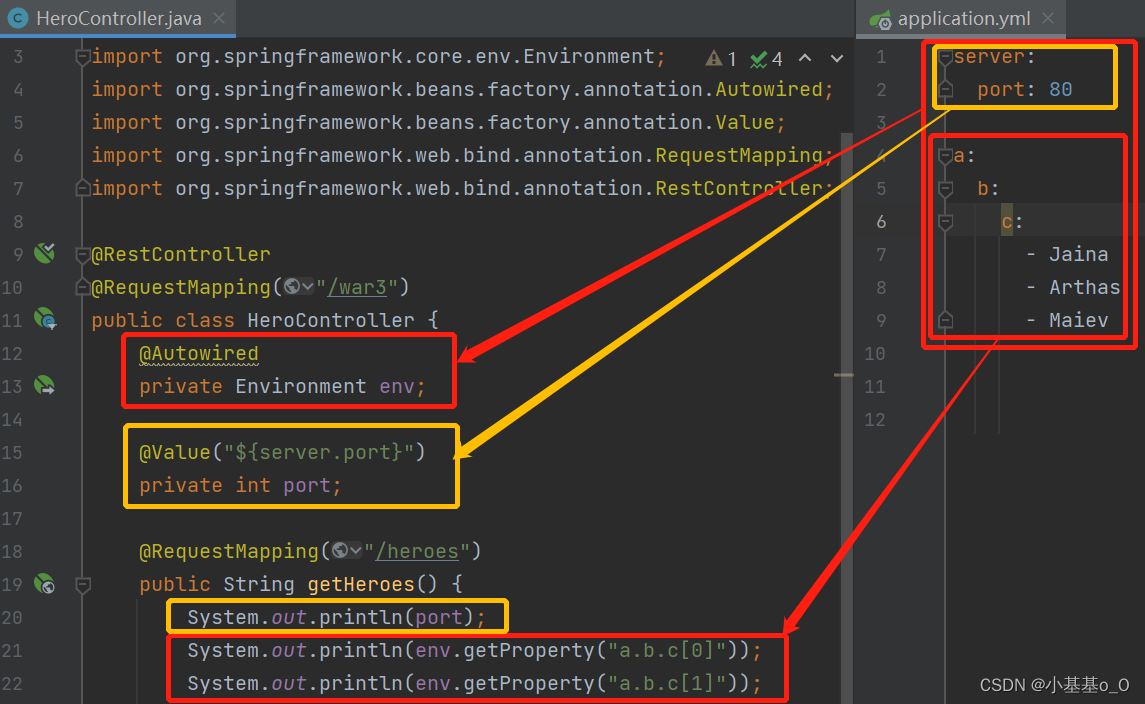Switch to the application.yml tab
Screen dimensions: 1145x704
[x=960, y=18]
